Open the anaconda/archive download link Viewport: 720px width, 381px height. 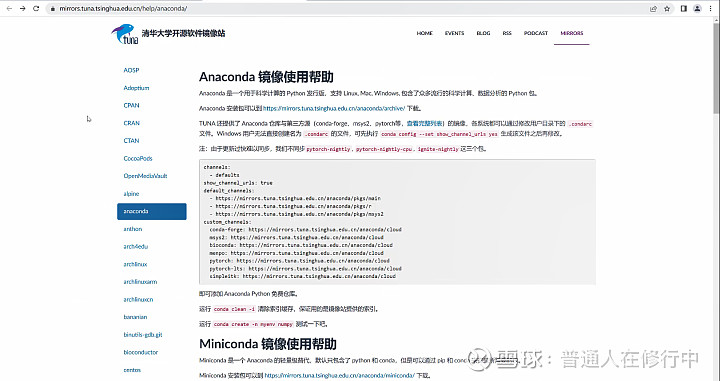coord(334,109)
